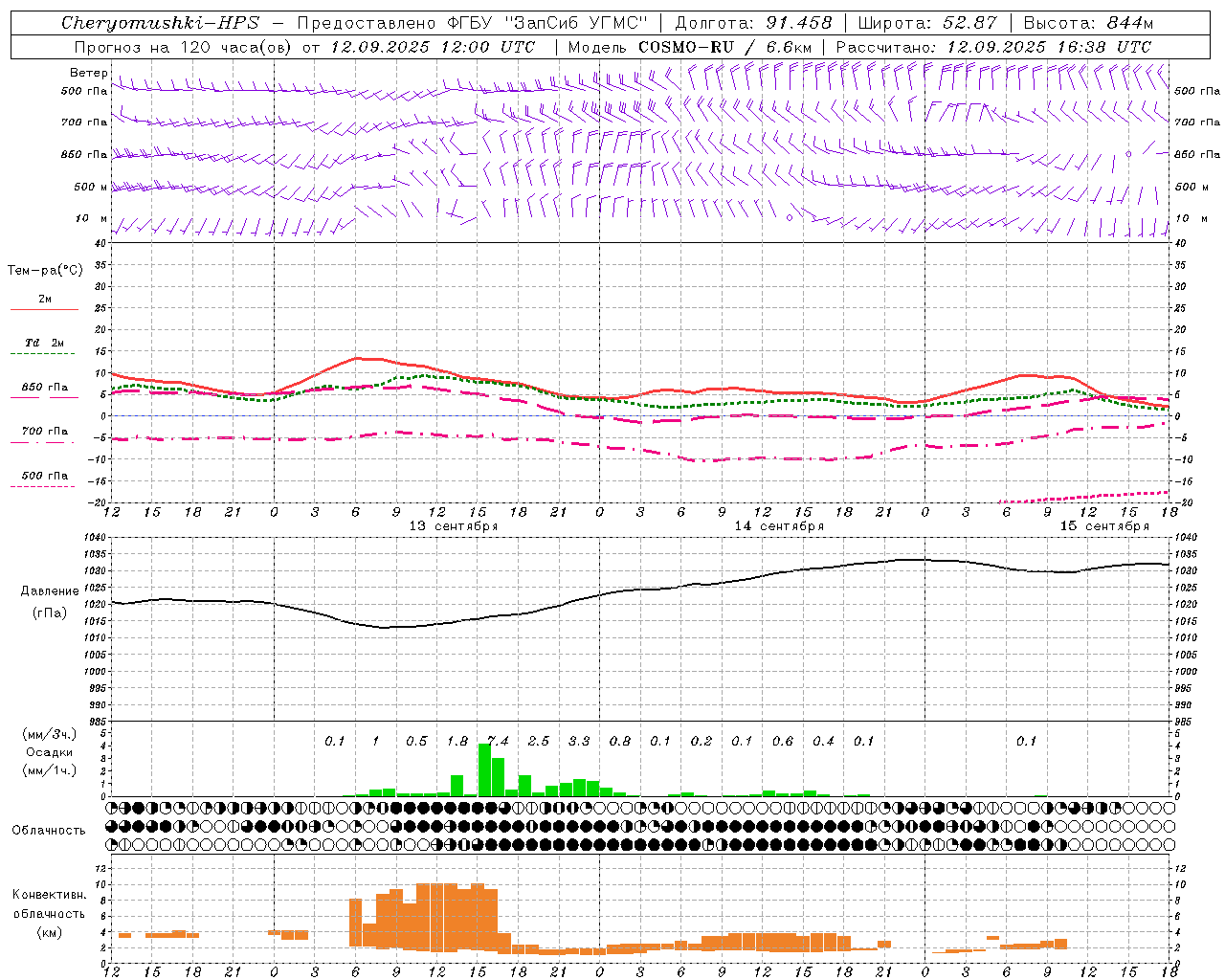
Task: Click the Широта: 52.87 value
Action: [927, 23]
